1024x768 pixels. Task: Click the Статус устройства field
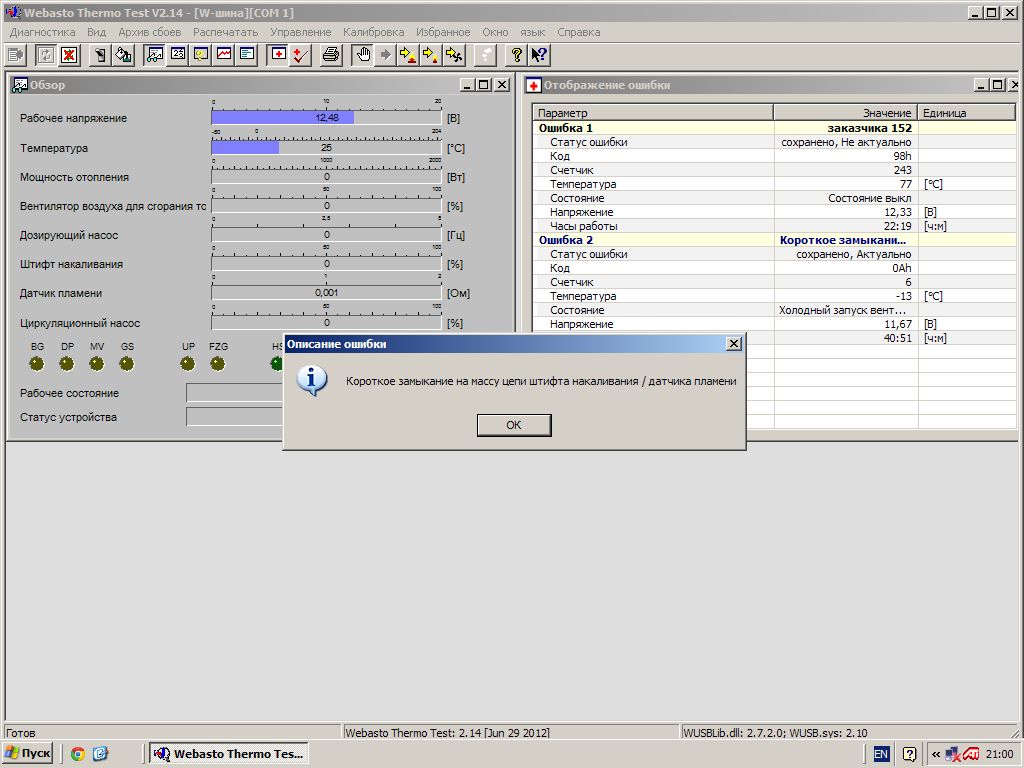235,417
